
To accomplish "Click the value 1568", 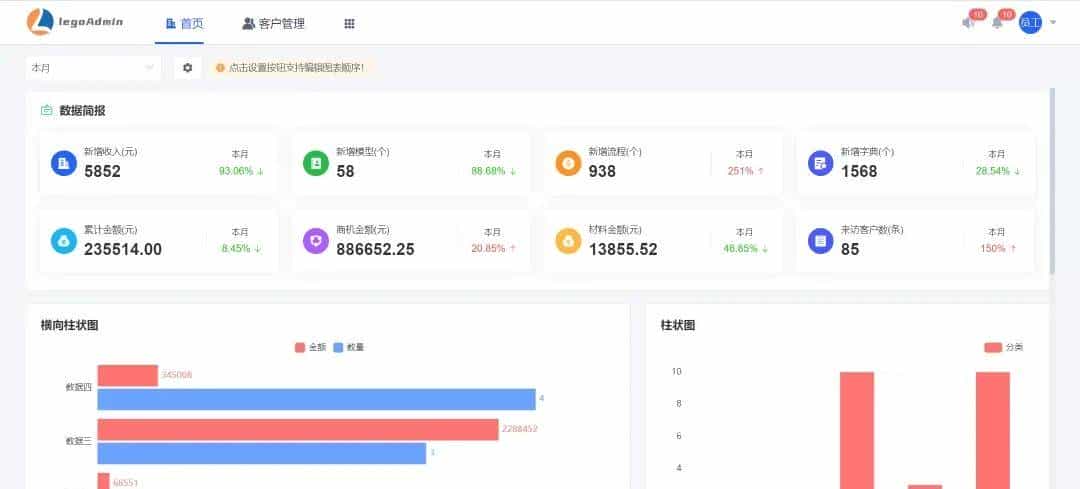I will tap(859, 171).
